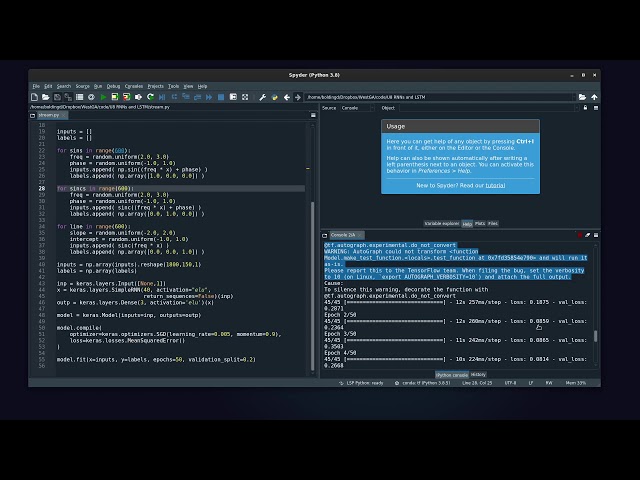Click the Object input field

[x=487, y=108]
